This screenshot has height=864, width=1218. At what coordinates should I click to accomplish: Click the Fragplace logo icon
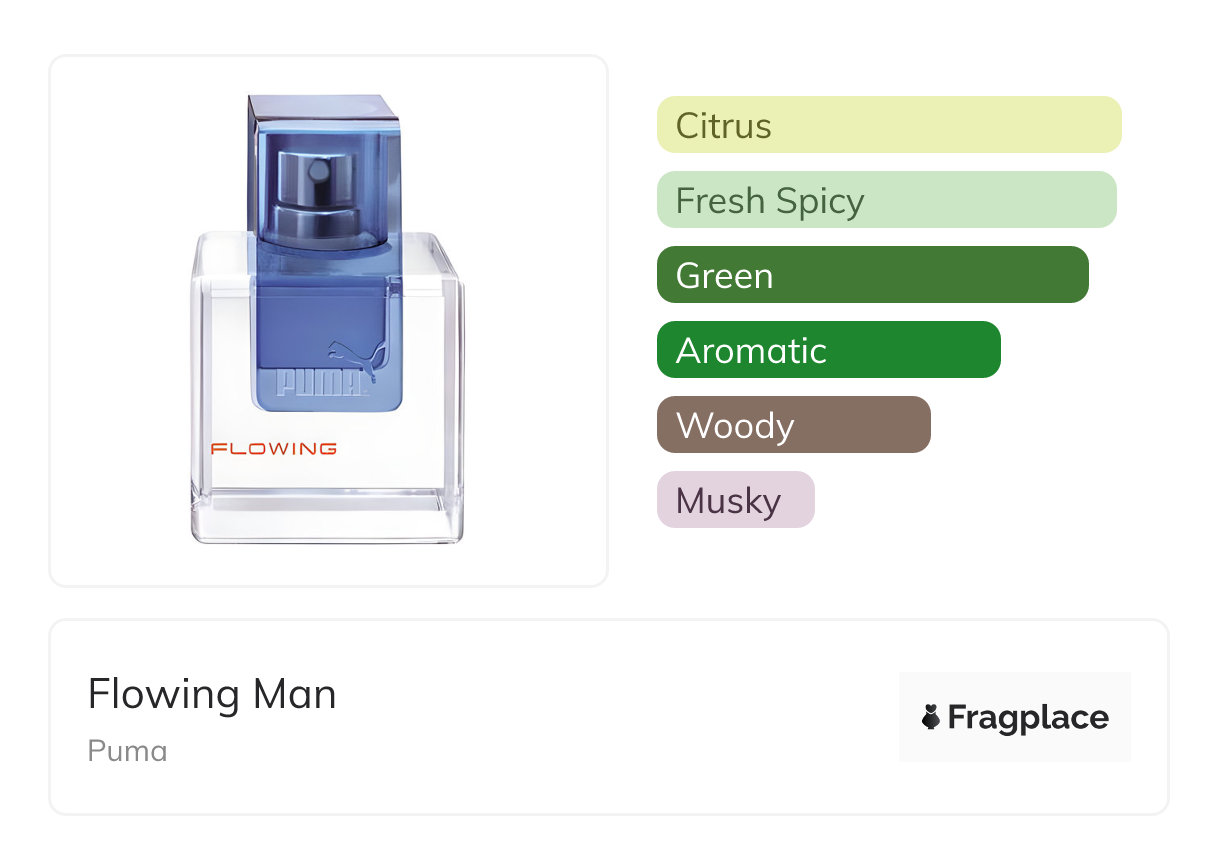(931, 717)
